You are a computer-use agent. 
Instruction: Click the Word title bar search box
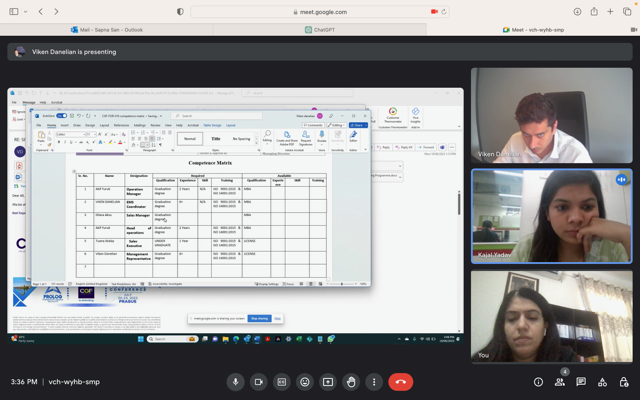pos(216,116)
